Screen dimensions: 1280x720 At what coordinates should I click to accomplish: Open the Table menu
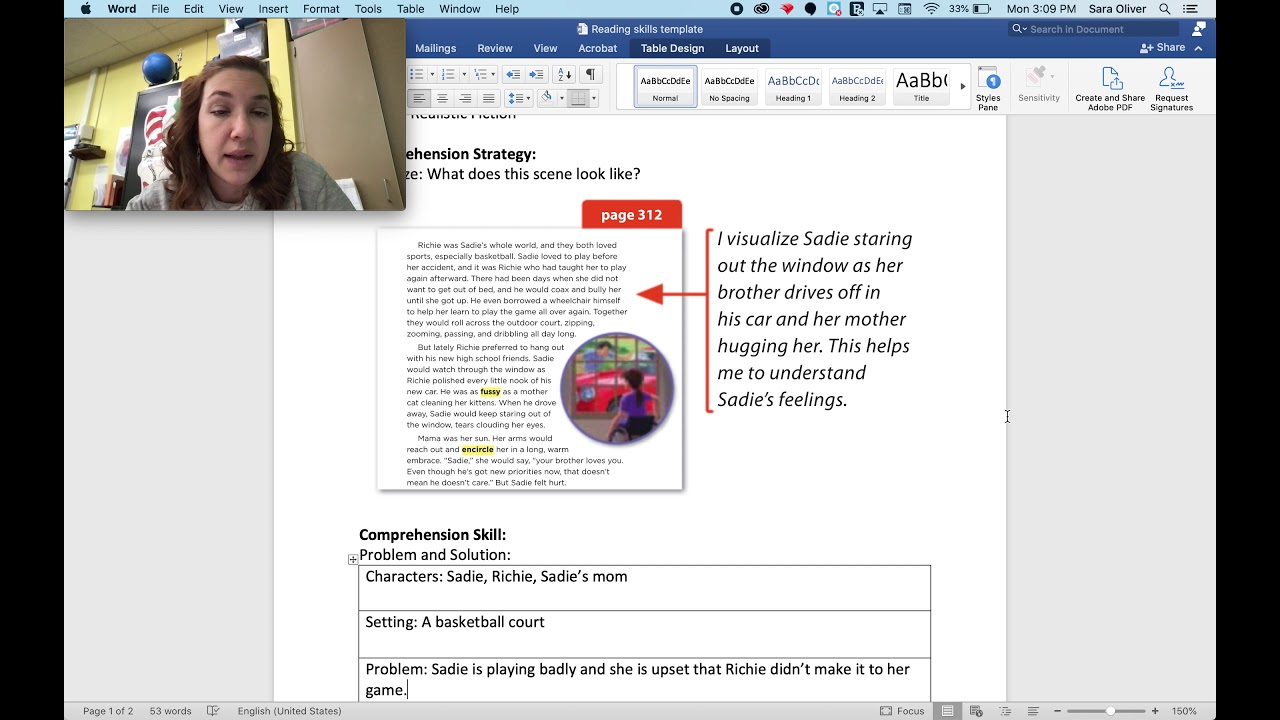(x=410, y=9)
